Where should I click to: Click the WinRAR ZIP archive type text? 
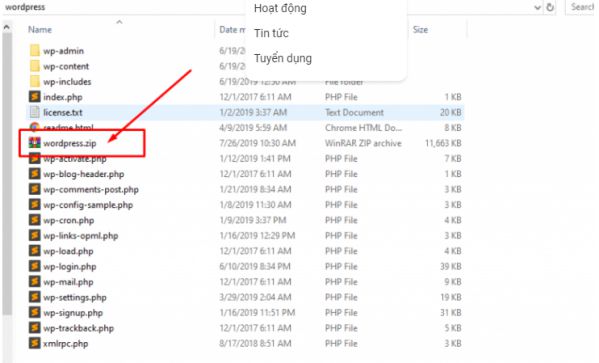pyautogui.click(x=363, y=143)
